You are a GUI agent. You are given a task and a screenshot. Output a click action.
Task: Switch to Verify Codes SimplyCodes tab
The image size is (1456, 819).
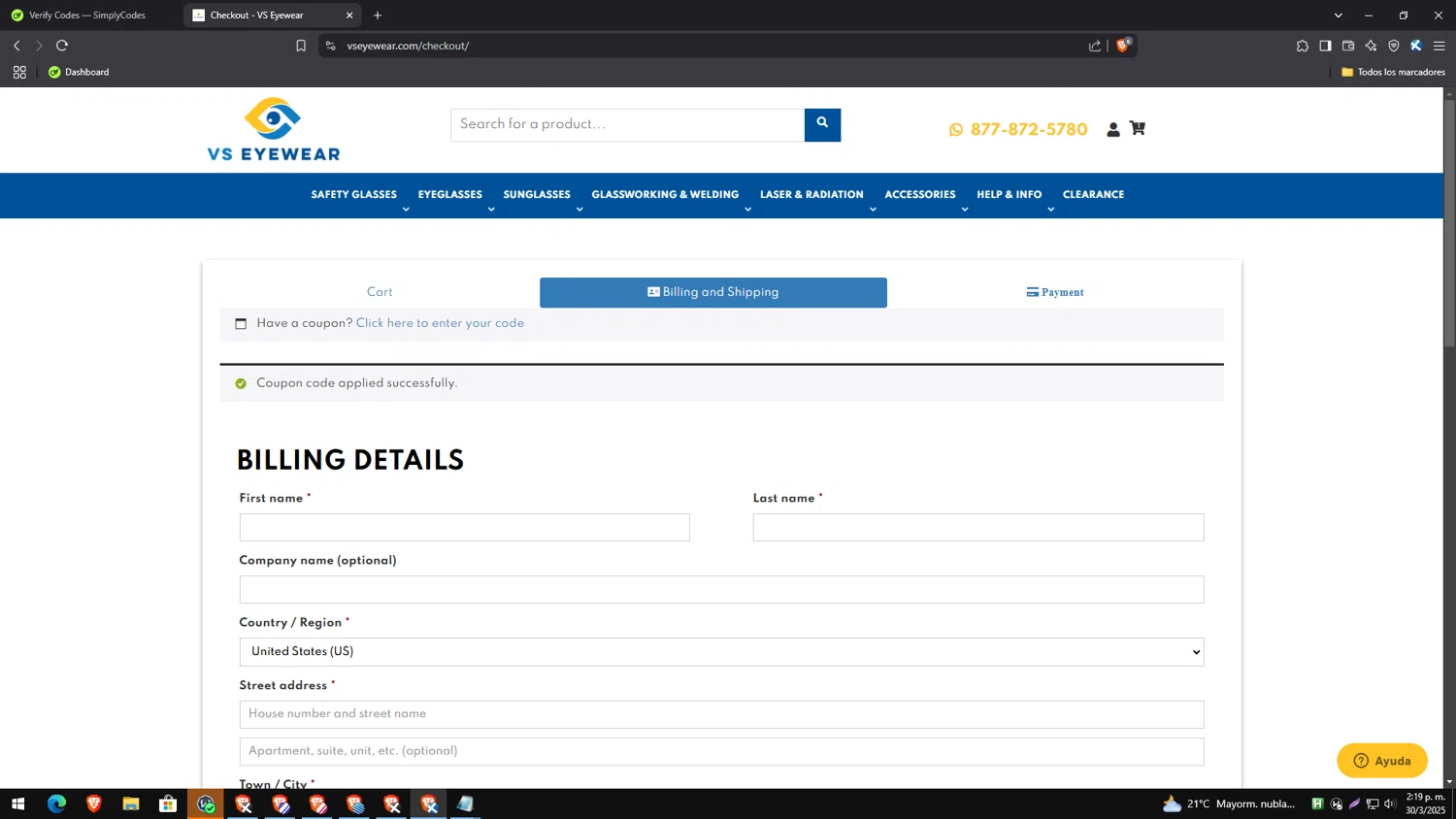pos(88,16)
